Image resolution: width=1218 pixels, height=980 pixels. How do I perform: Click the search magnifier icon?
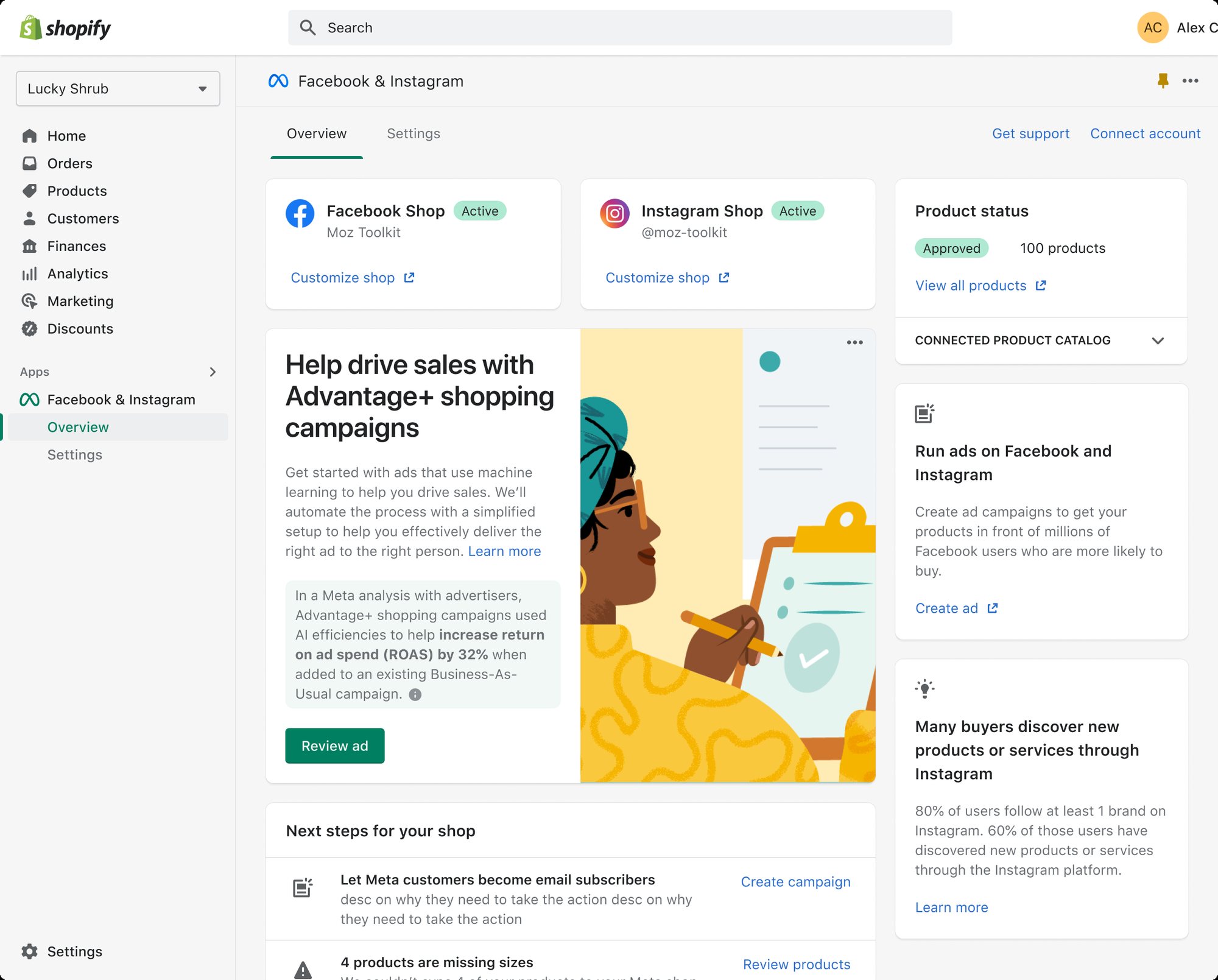click(308, 27)
